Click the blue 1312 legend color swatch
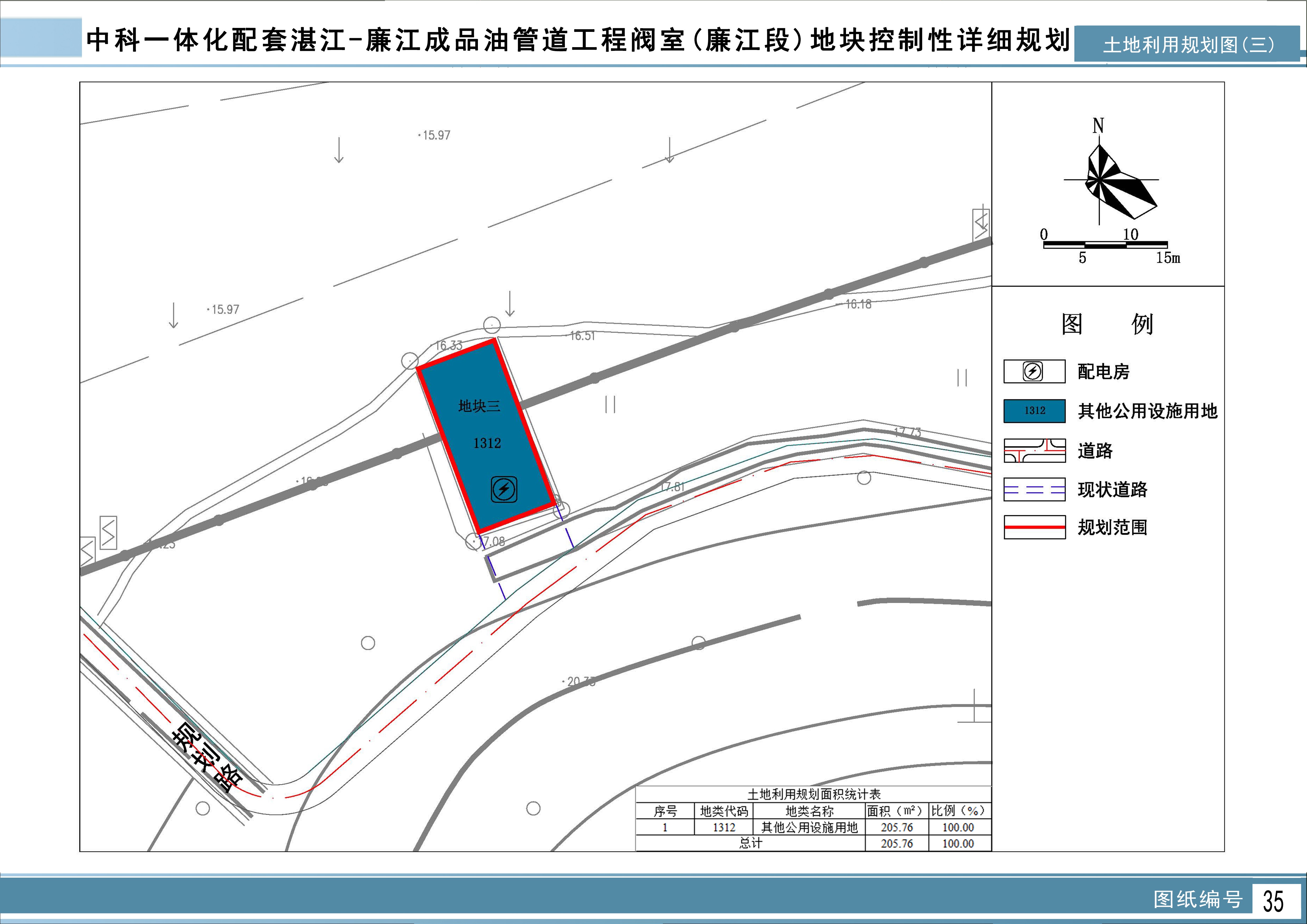Viewport: 1307px width, 924px height. pos(1034,411)
